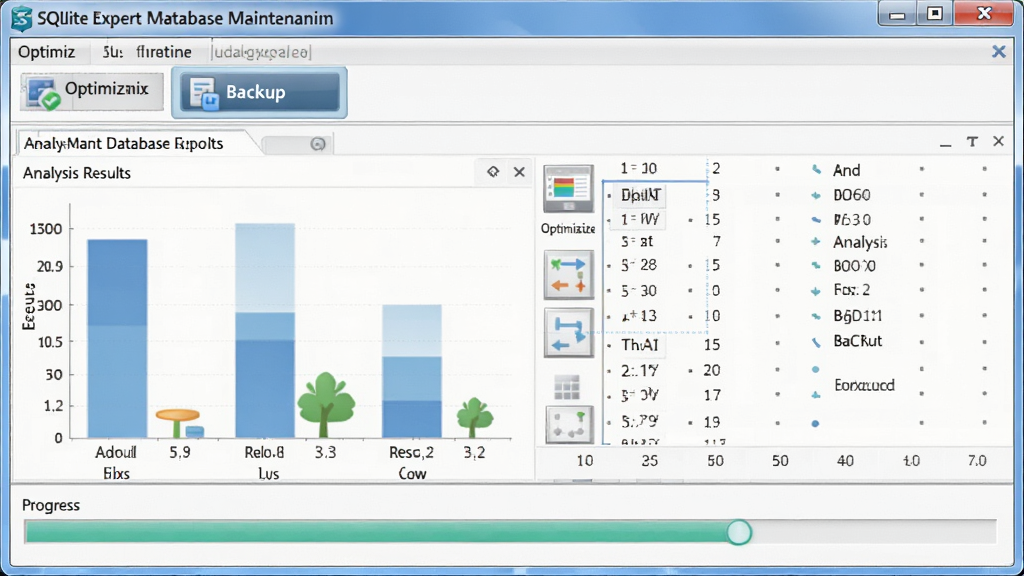Open the Optimiz menu
The width and height of the screenshot is (1024, 576).
click(x=46, y=52)
